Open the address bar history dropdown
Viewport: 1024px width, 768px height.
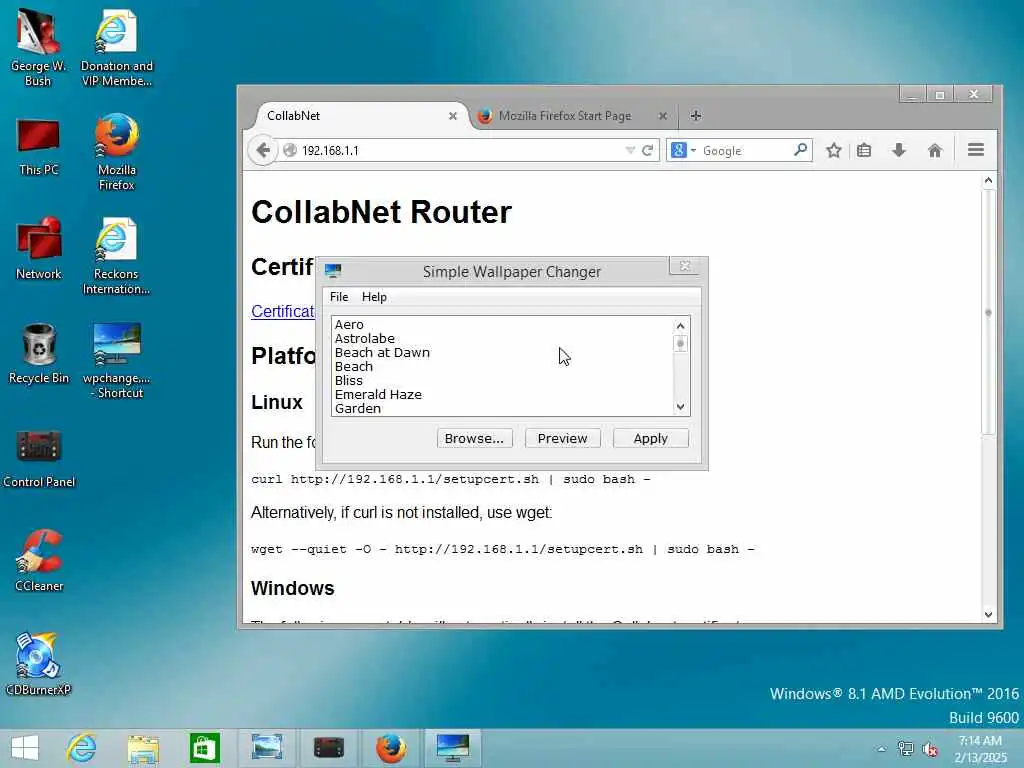[x=630, y=150]
